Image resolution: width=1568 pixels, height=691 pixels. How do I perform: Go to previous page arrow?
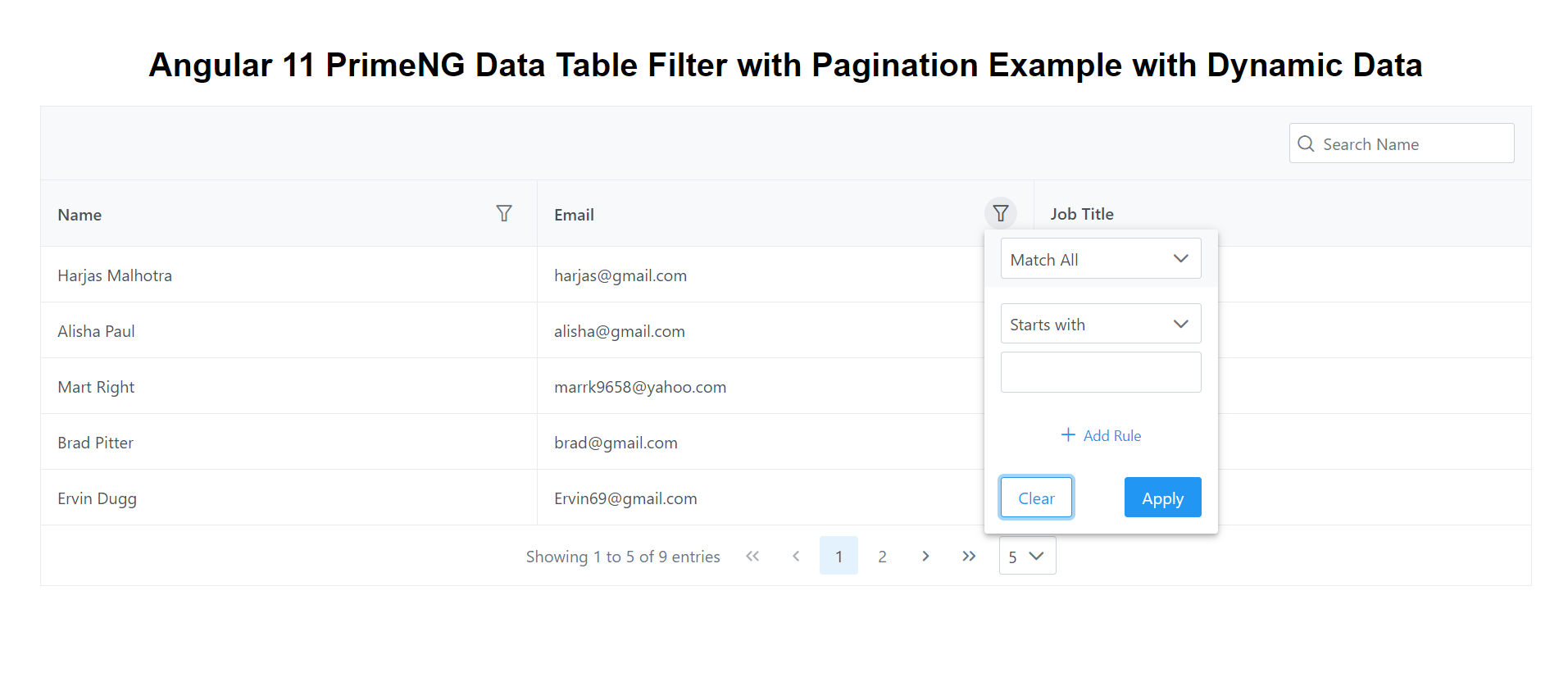pos(796,556)
